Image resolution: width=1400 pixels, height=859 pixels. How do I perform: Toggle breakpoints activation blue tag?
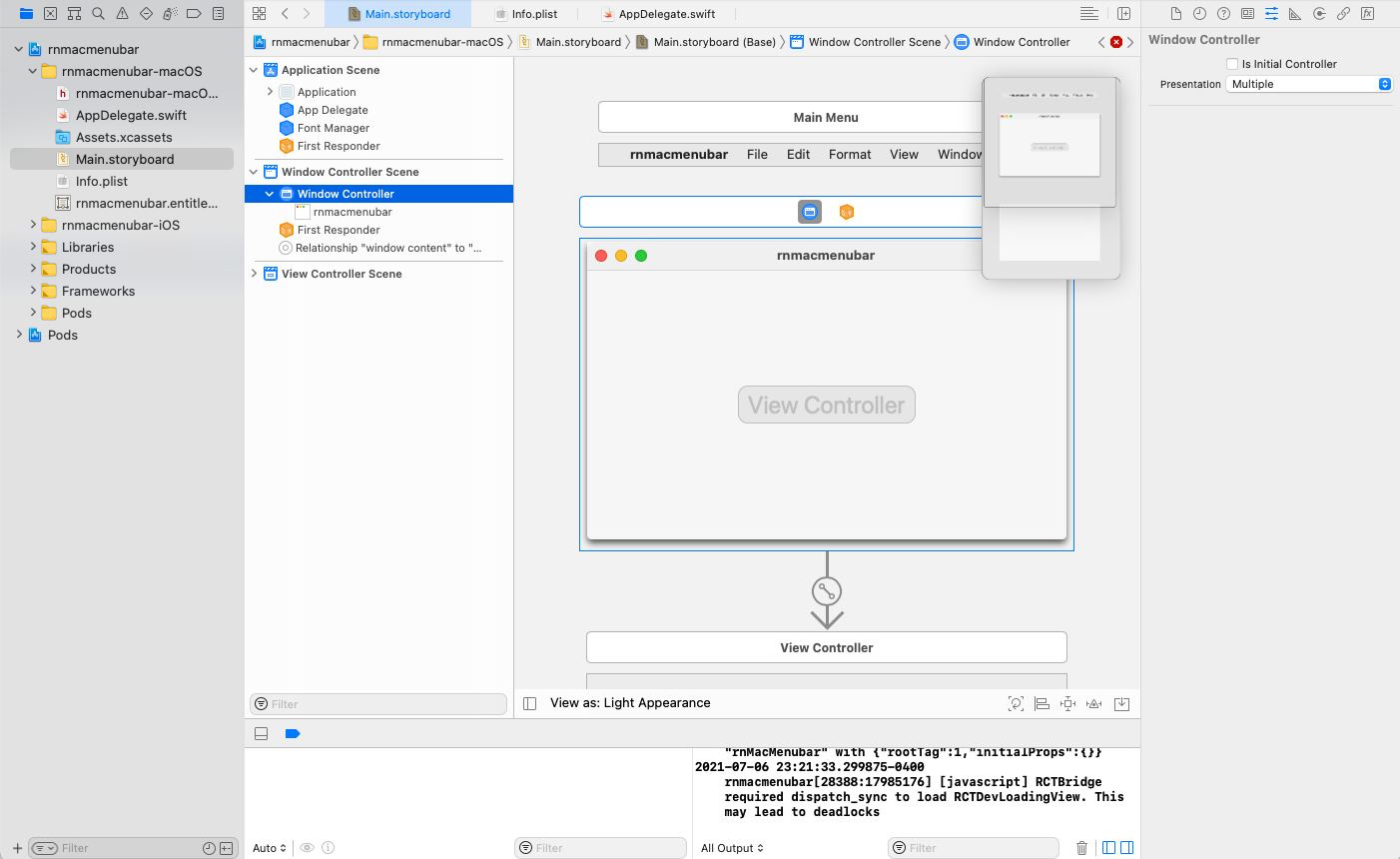tap(293, 733)
